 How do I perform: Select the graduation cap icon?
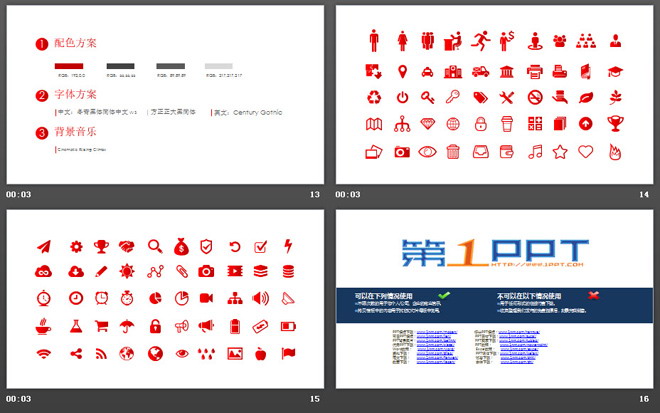click(x=613, y=71)
